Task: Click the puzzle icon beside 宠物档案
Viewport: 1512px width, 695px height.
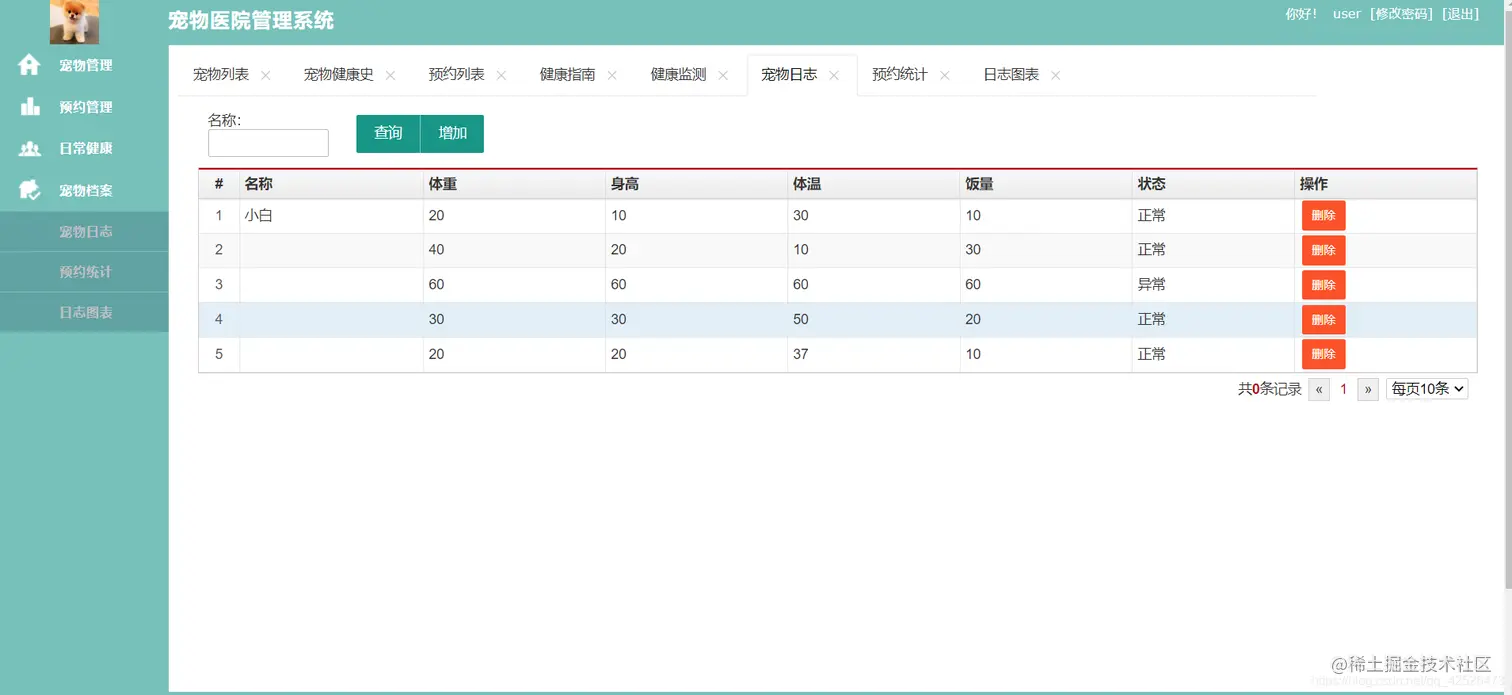Action: (30, 190)
